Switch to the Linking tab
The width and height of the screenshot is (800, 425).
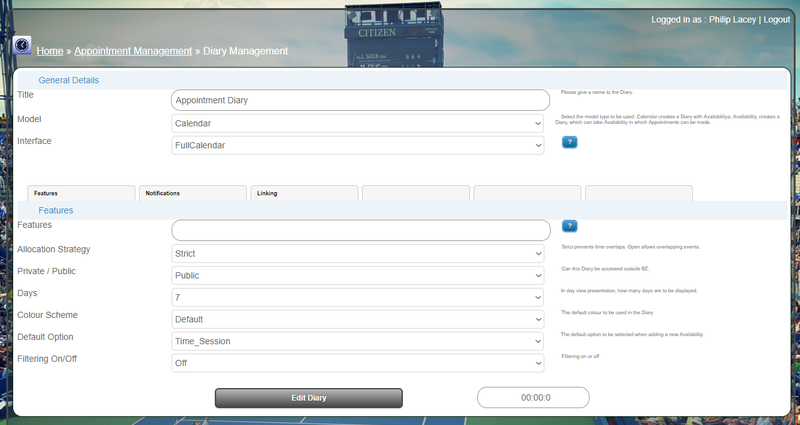tap(304, 193)
